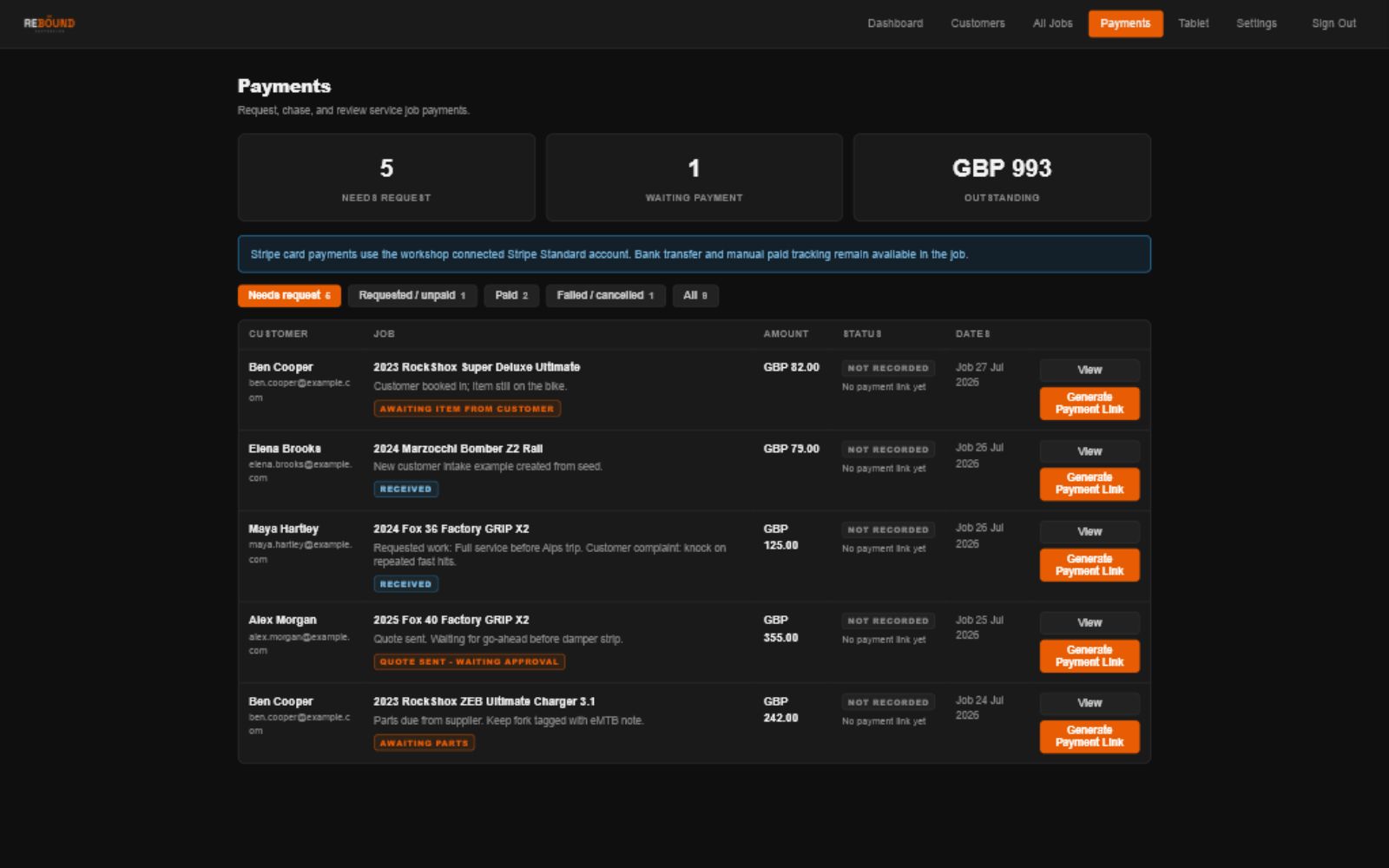Open the Tablet view
This screenshot has width=1389, height=868.
(x=1193, y=23)
